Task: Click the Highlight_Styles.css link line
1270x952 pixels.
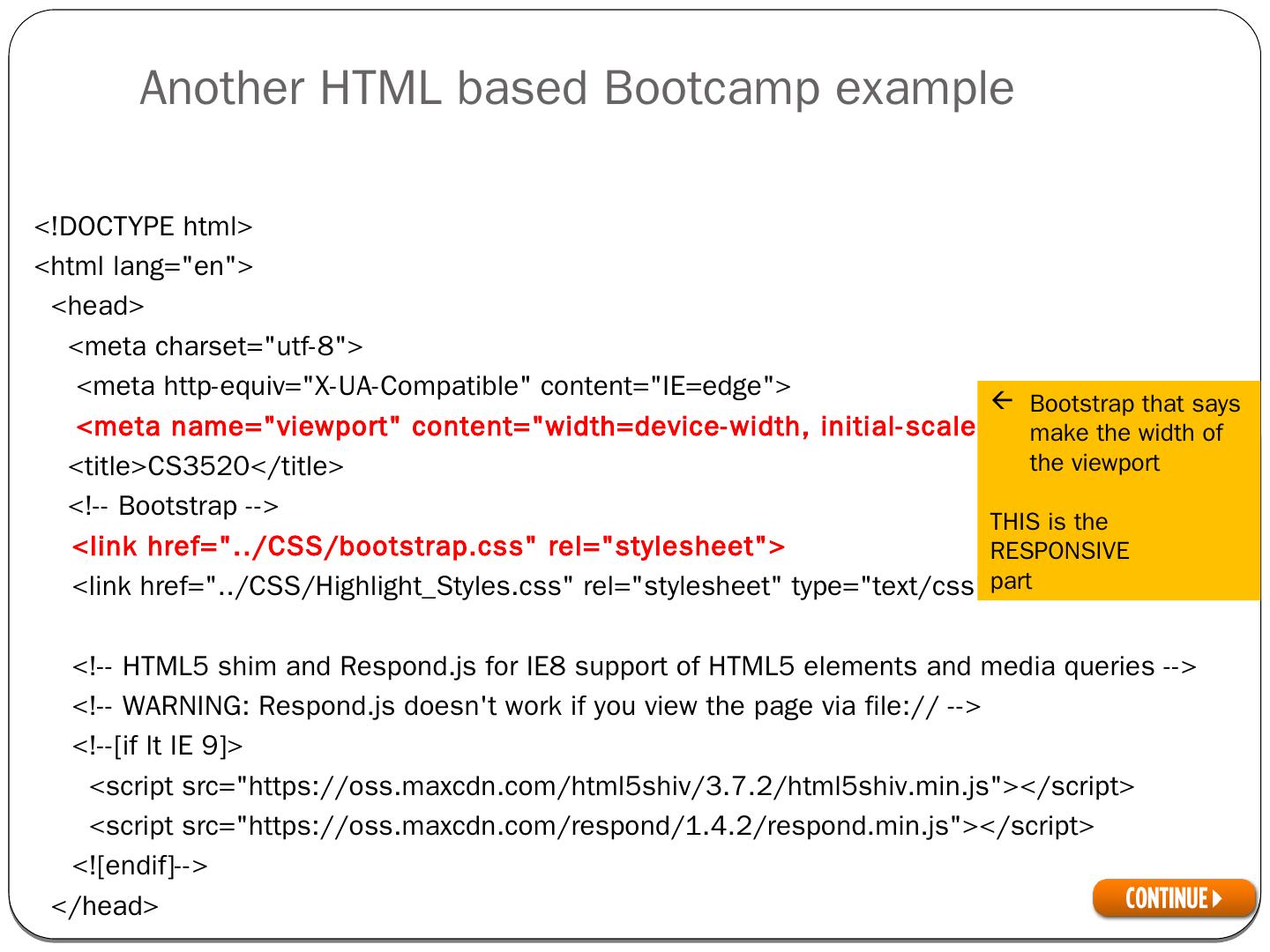Action: point(524,586)
